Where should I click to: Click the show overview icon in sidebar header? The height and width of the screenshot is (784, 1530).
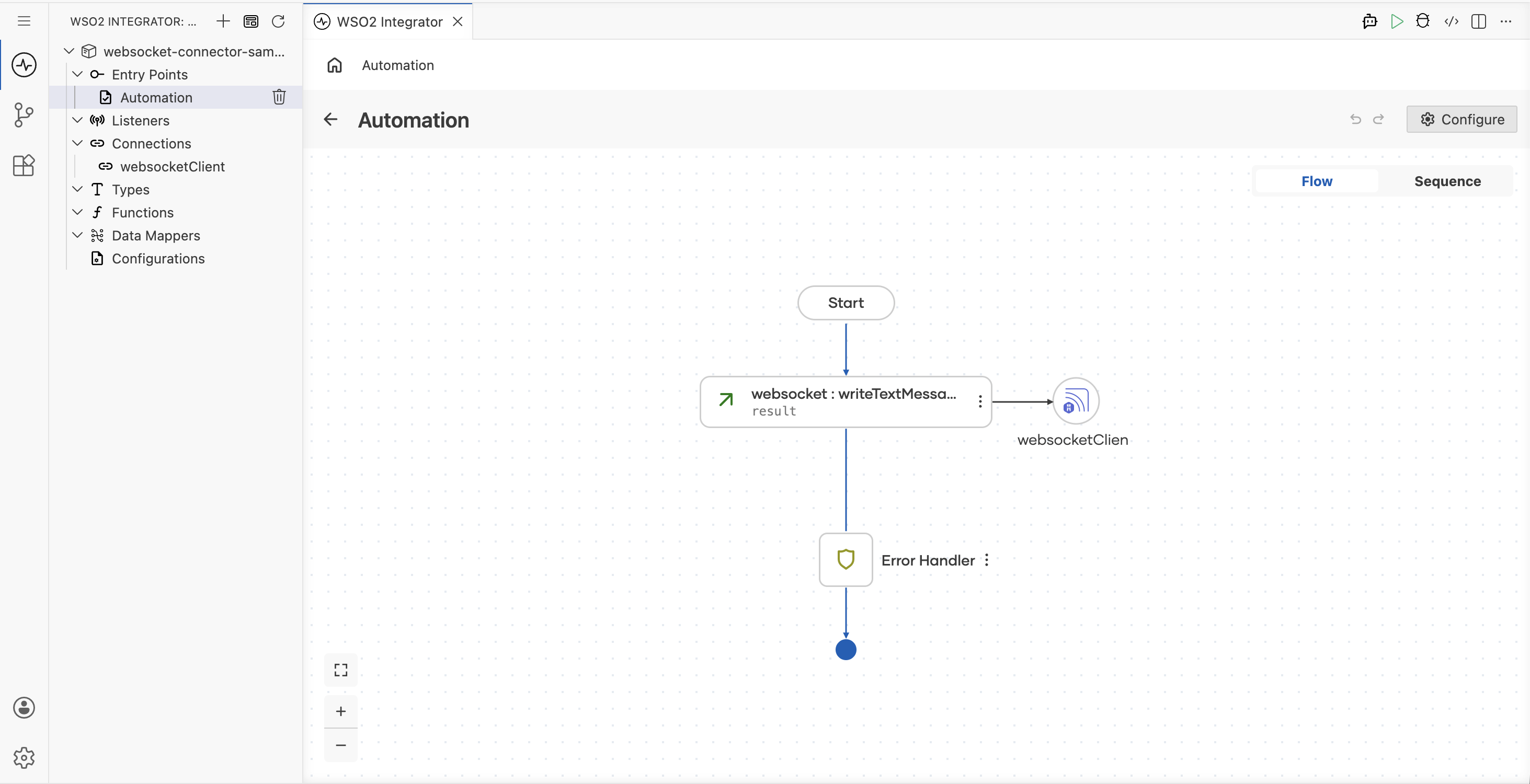pos(251,21)
